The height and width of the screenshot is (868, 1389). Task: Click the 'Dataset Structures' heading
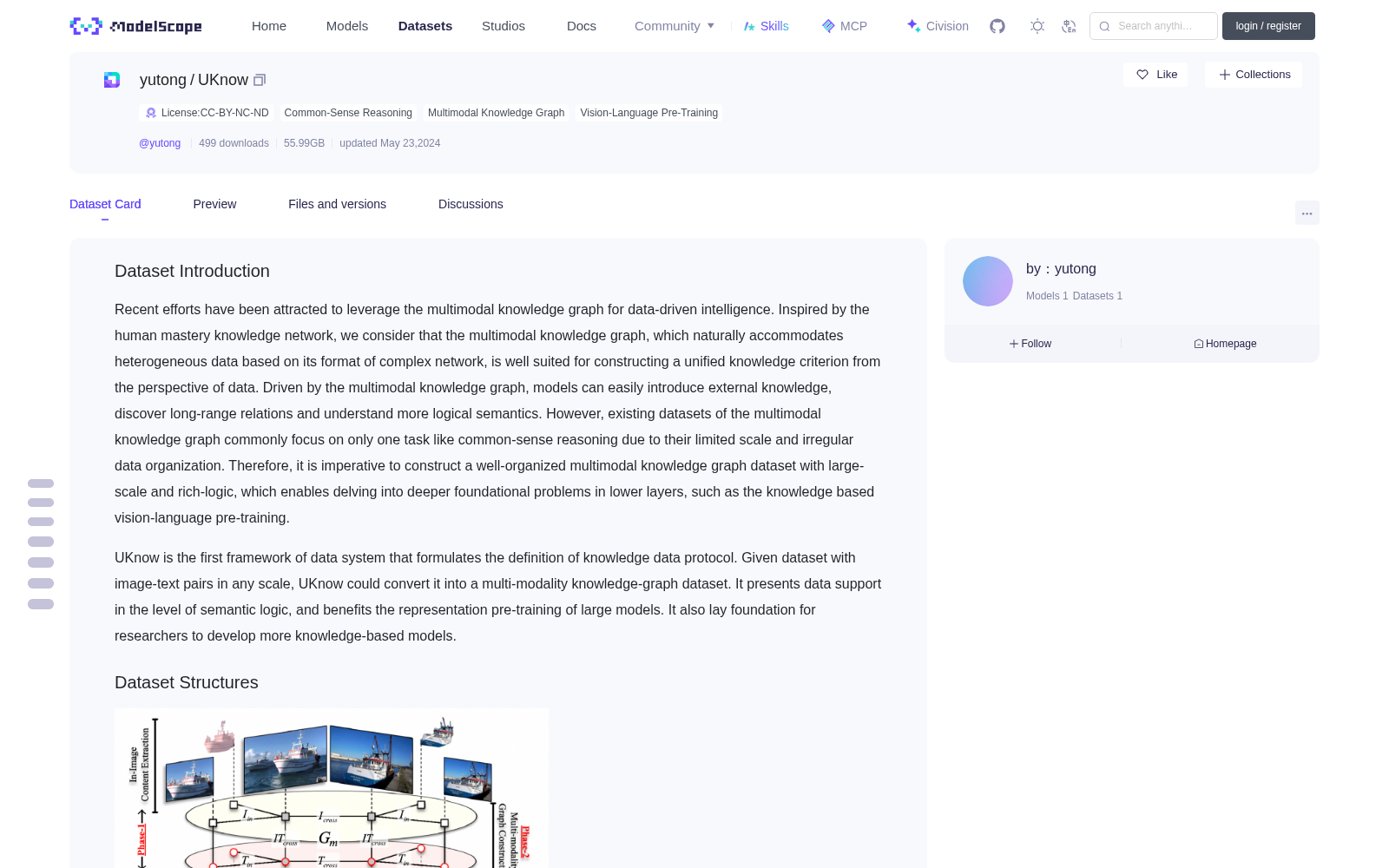187,682
